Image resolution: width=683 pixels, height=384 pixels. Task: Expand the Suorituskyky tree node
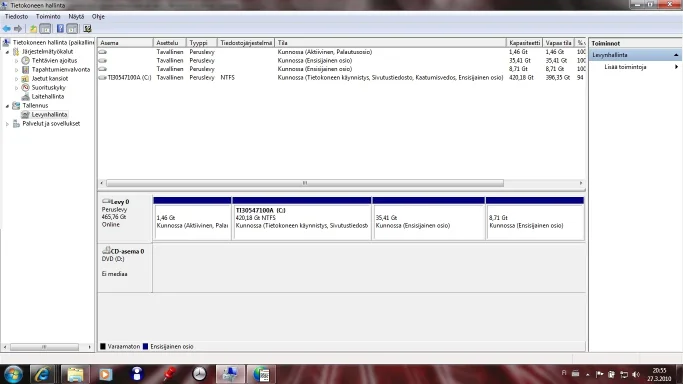tap(17, 88)
